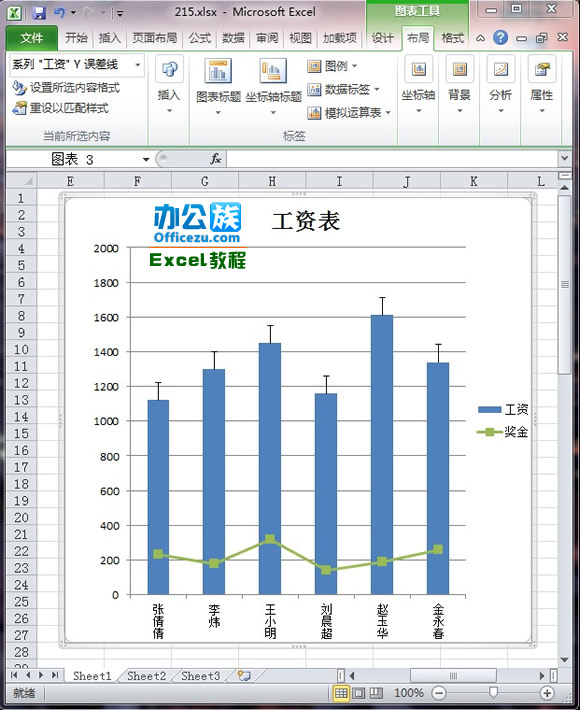Expand the formula bar chevron

564,159
